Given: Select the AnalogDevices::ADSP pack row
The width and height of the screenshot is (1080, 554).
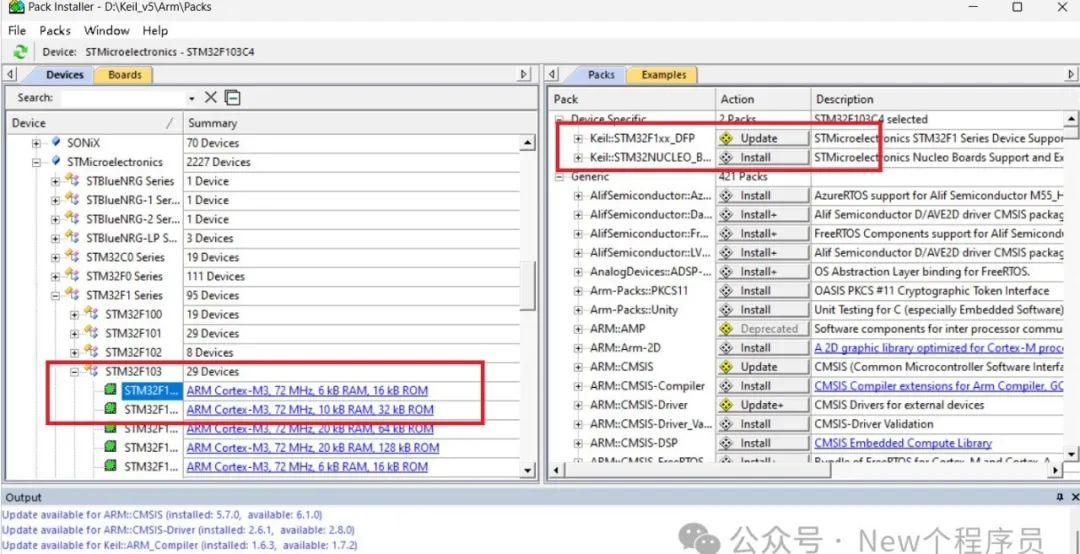Looking at the screenshot, I should 651,271.
